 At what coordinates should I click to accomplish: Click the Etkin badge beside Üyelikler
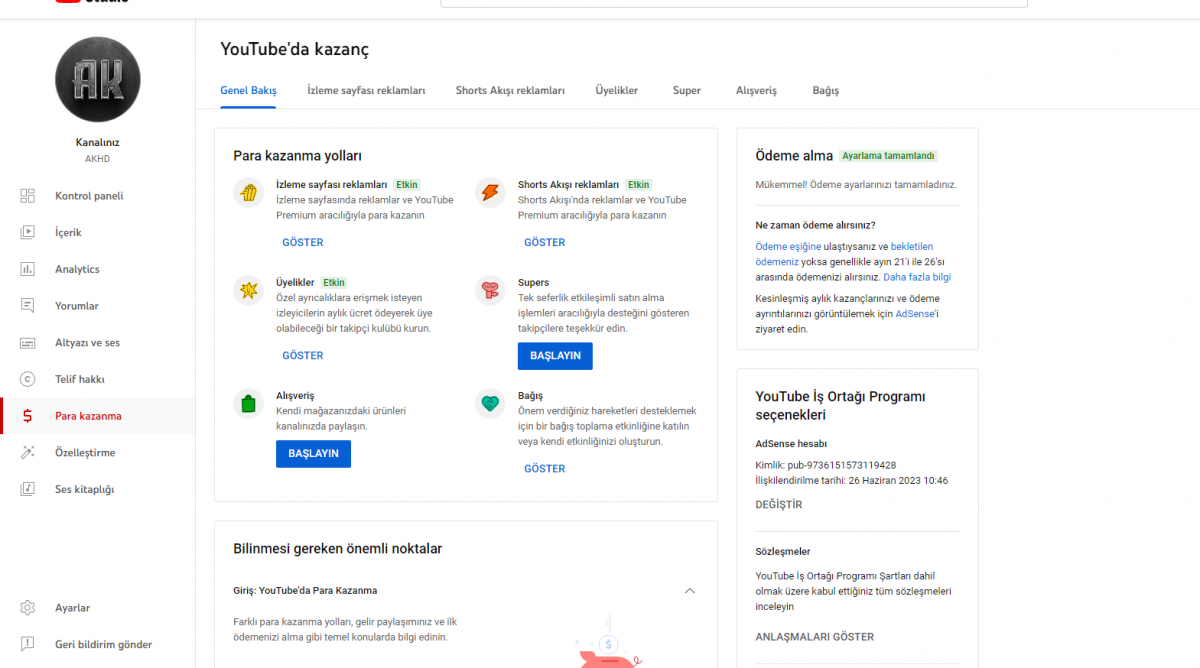click(334, 283)
